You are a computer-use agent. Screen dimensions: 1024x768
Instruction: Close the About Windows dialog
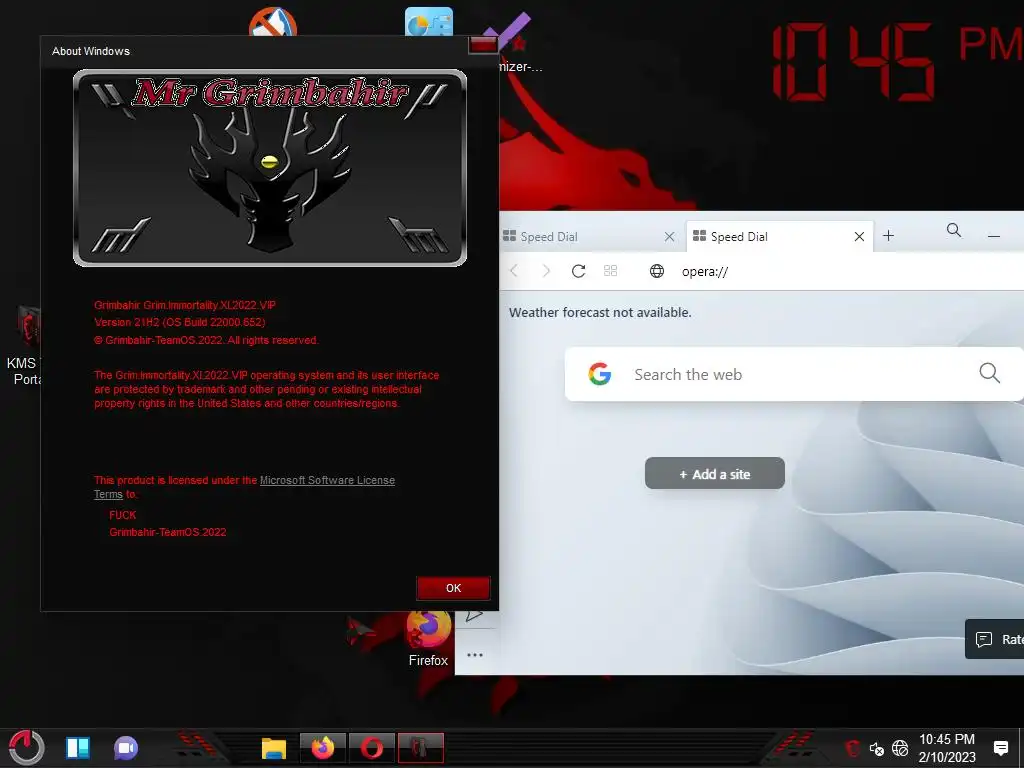pyautogui.click(x=483, y=45)
